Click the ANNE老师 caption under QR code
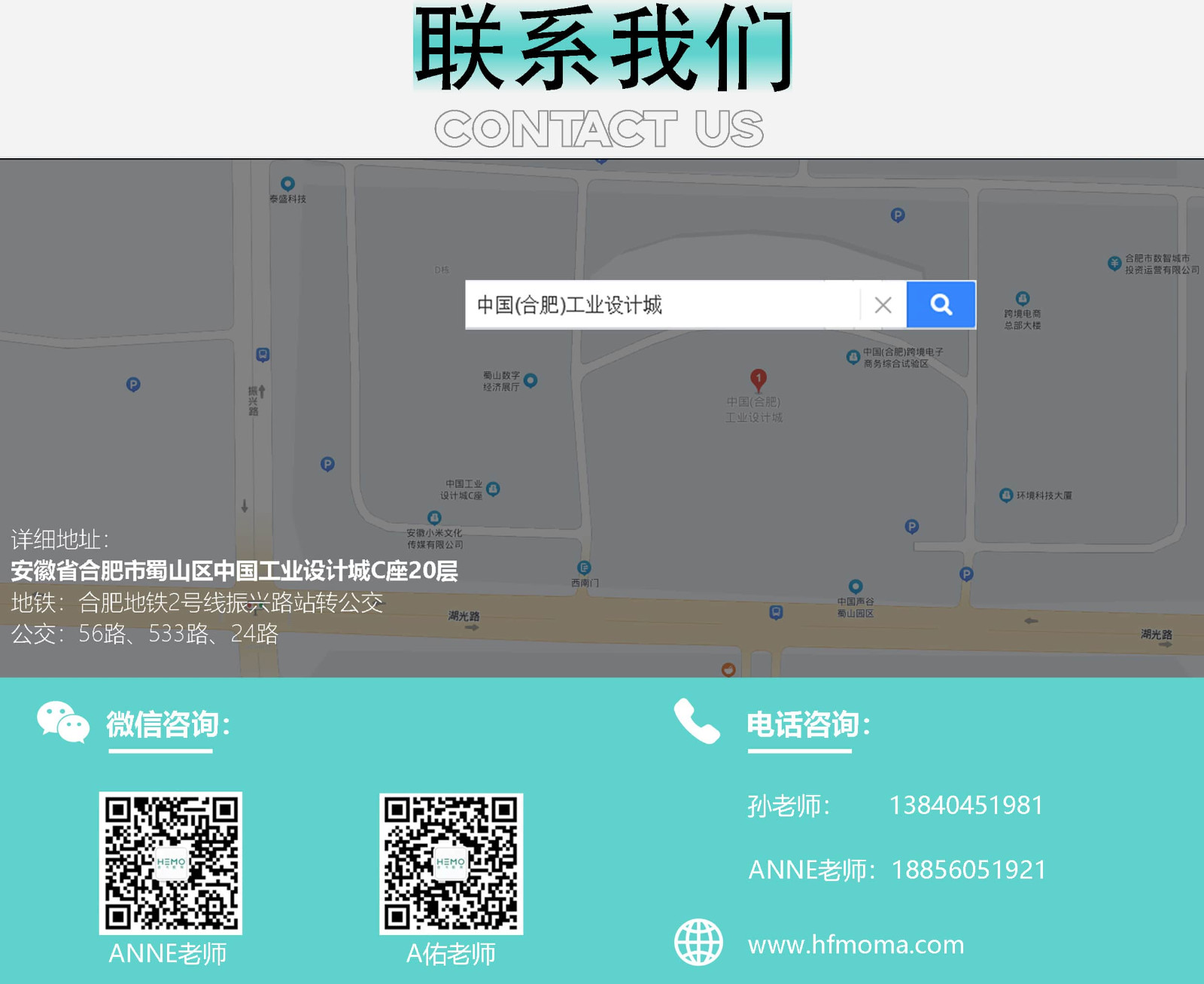Viewport: 1204px width, 984px height. click(x=168, y=954)
